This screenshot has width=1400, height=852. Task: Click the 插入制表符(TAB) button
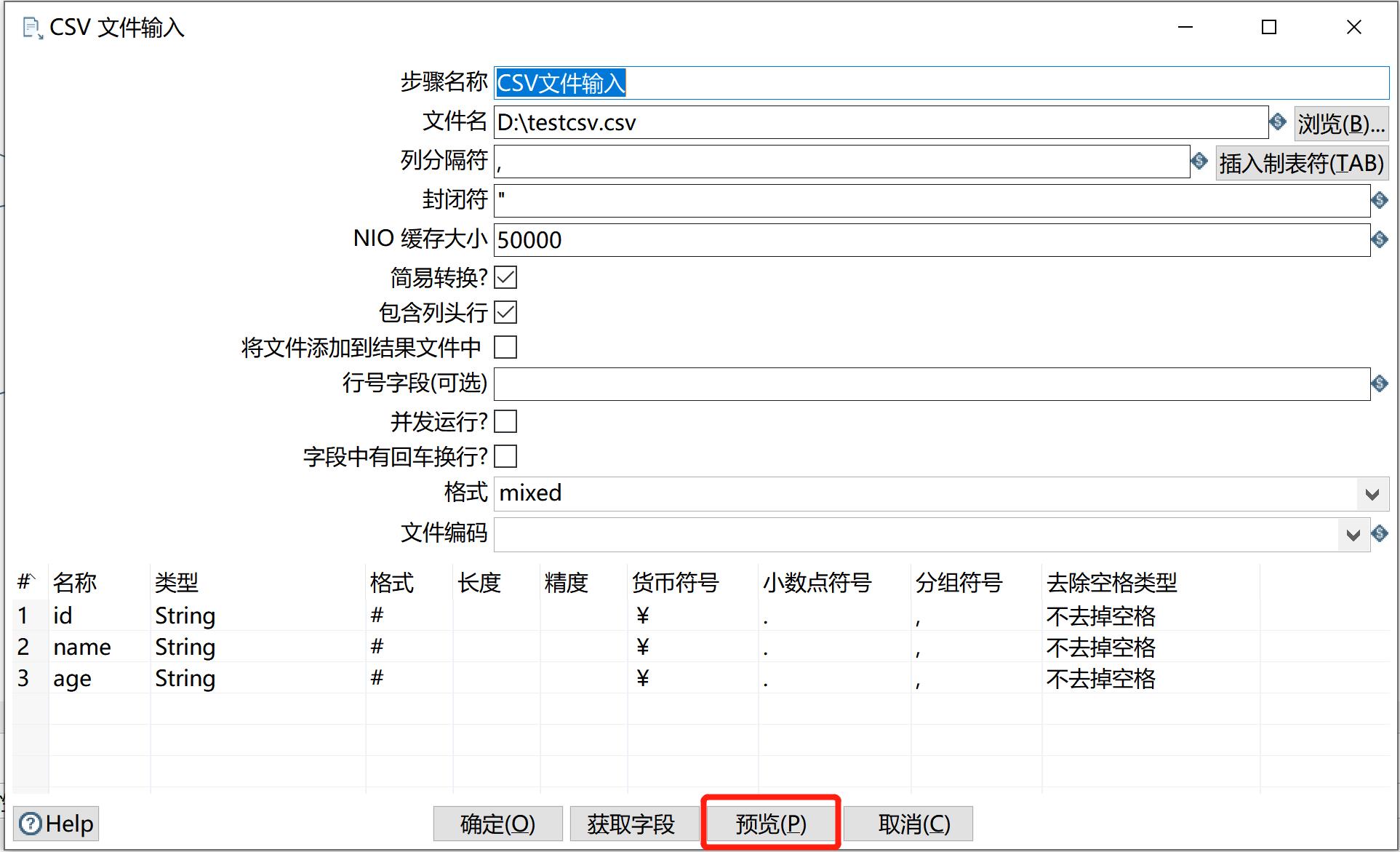click(x=1302, y=163)
